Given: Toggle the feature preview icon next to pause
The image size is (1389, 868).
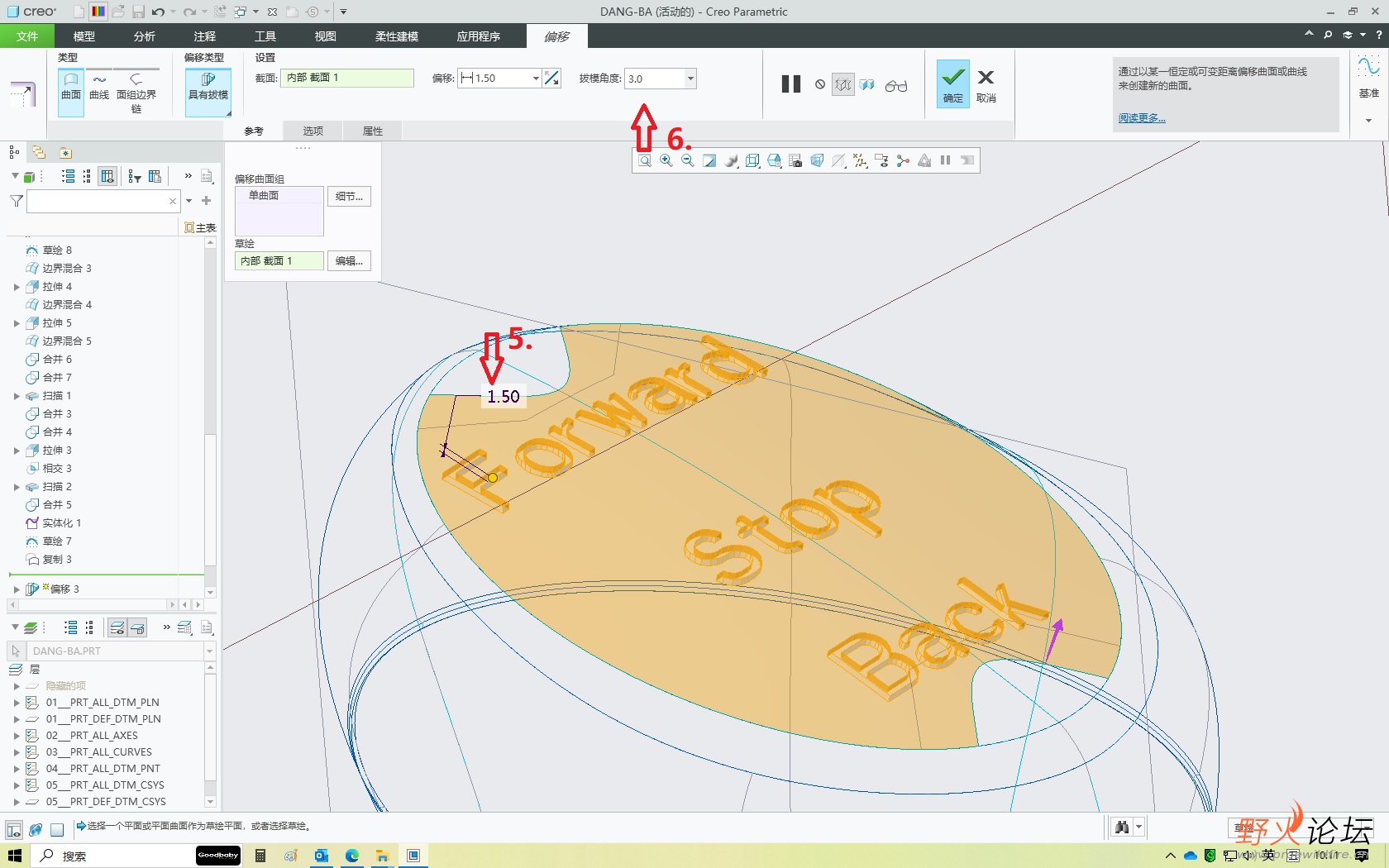Looking at the screenshot, I should pyautogui.click(x=842, y=84).
